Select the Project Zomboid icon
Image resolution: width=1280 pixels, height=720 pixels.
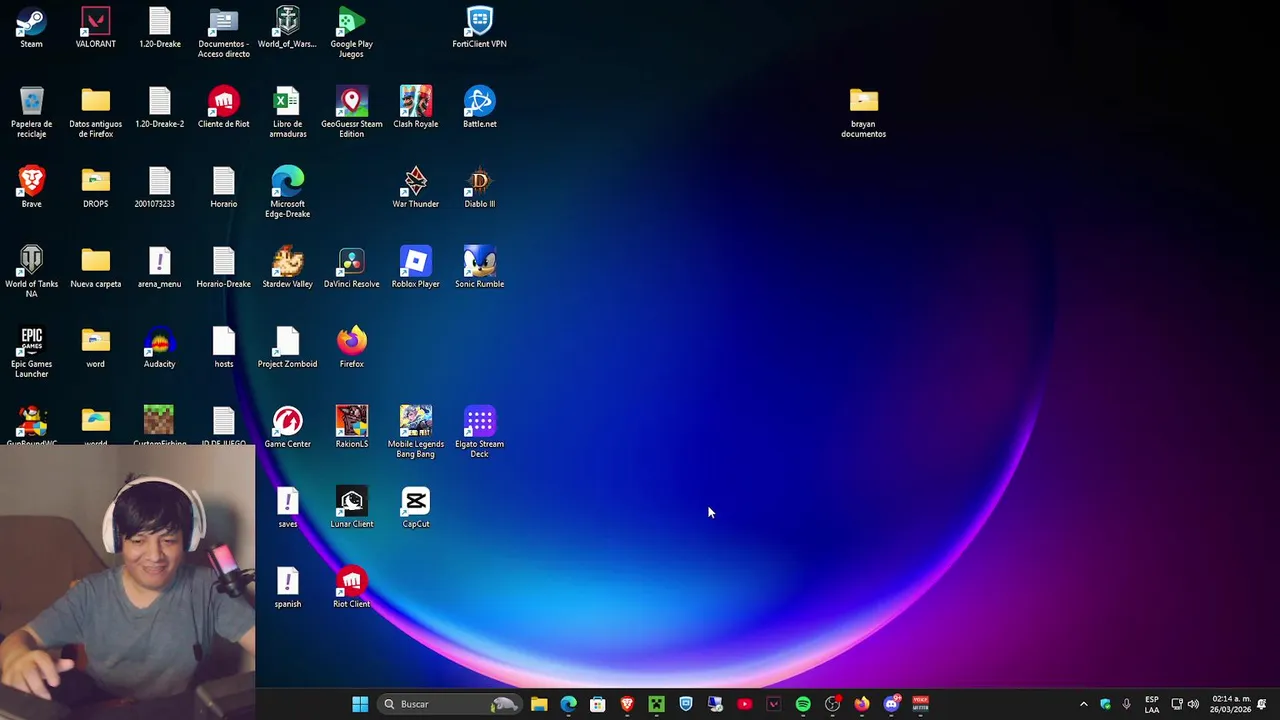coord(287,347)
